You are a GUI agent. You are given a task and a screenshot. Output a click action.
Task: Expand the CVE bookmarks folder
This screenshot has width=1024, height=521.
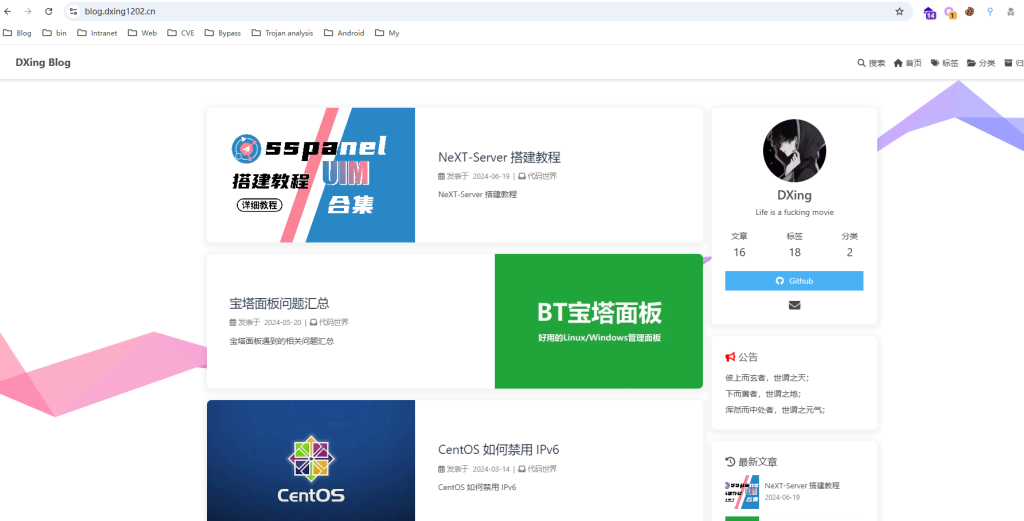click(180, 33)
